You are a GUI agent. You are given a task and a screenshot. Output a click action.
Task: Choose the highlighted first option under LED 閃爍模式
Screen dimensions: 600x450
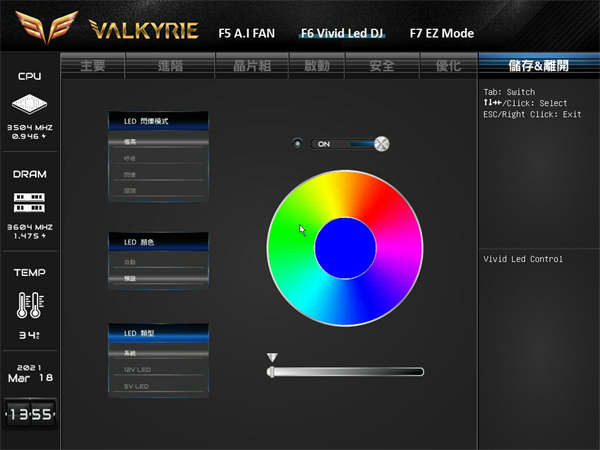click(x=158, y=142)
